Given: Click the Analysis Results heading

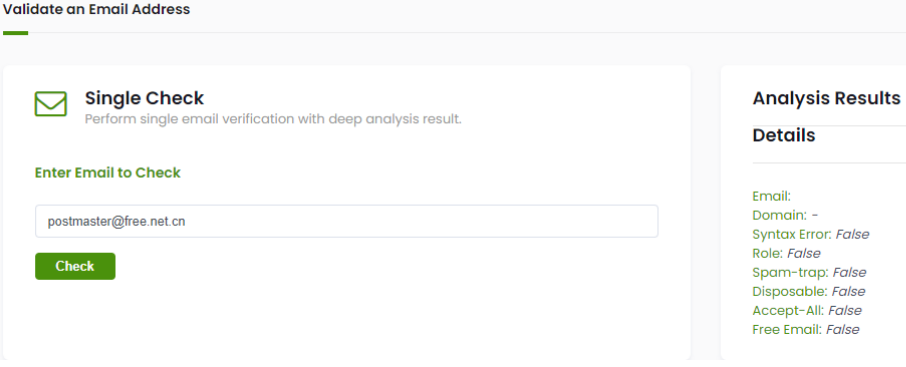Looking at the screenshot, I should pyautogui.click(x=826, y=98).
